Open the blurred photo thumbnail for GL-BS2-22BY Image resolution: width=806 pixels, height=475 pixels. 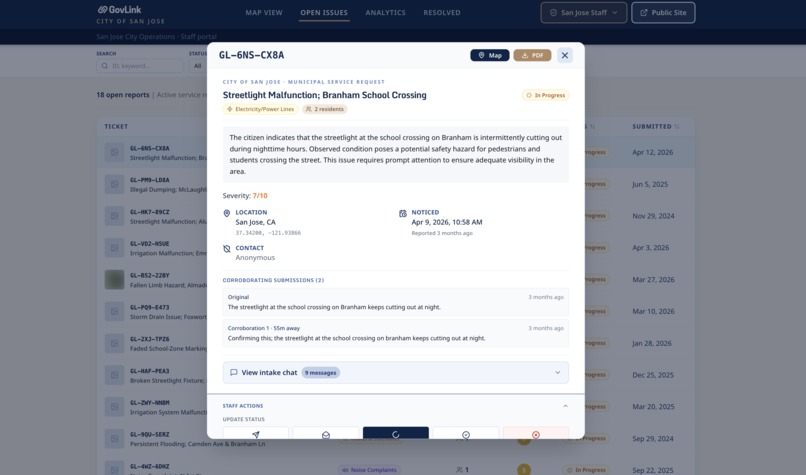click(x=115, y=280)
